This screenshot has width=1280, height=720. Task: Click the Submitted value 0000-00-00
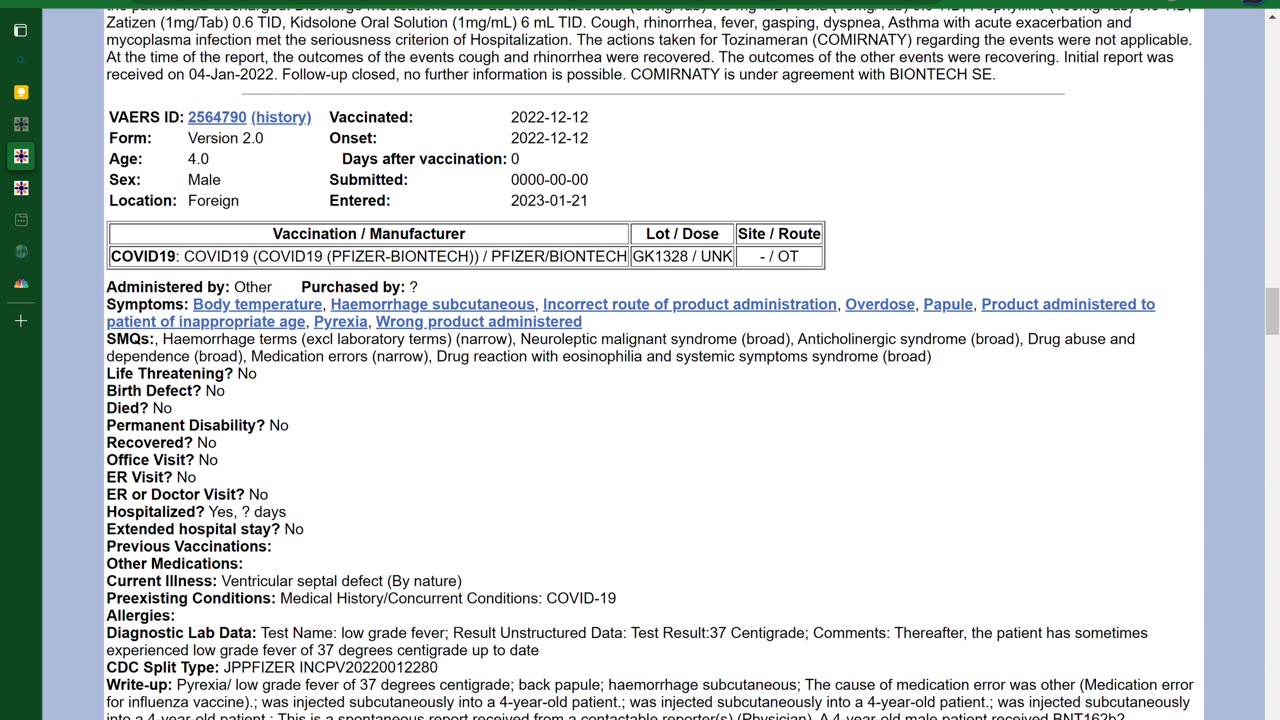(549, 179)
